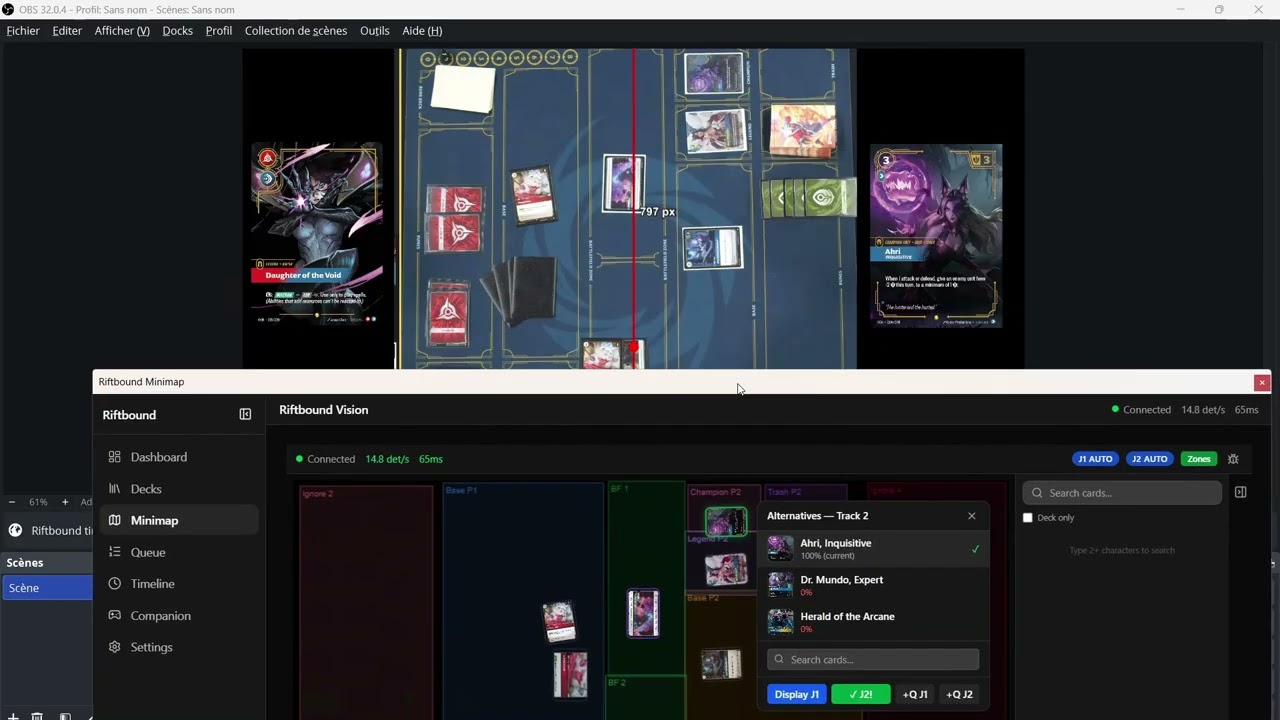Click the green J2! button
1280x720 pixels.
(860, 694)
